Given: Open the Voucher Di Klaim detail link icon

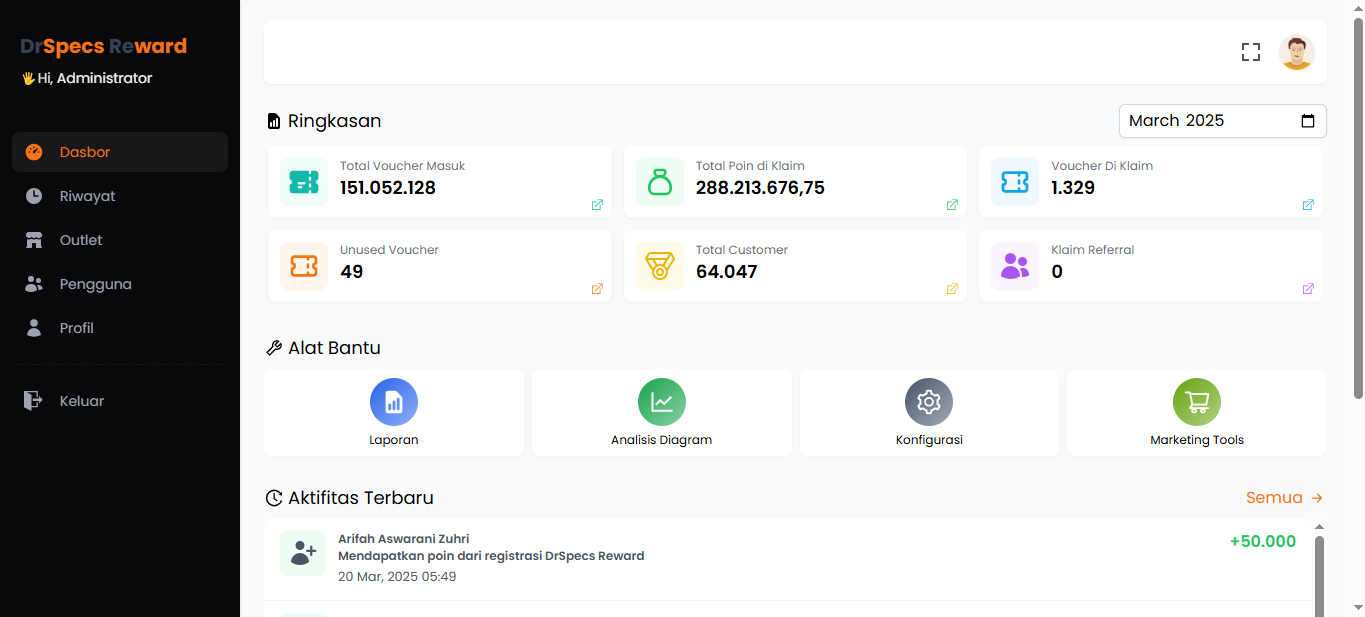Looking at the screenshot, I should point(1308,205).
